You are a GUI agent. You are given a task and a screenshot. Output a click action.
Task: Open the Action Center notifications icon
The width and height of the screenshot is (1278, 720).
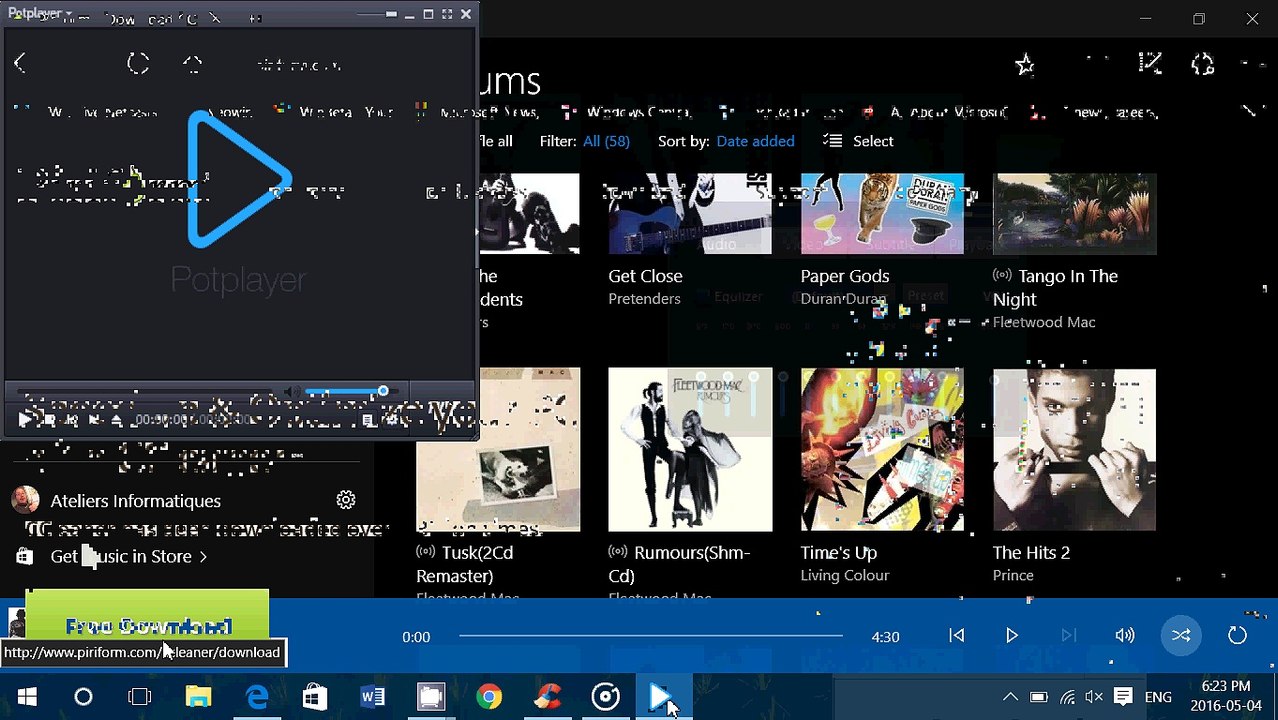click(x=1123, y=697)
